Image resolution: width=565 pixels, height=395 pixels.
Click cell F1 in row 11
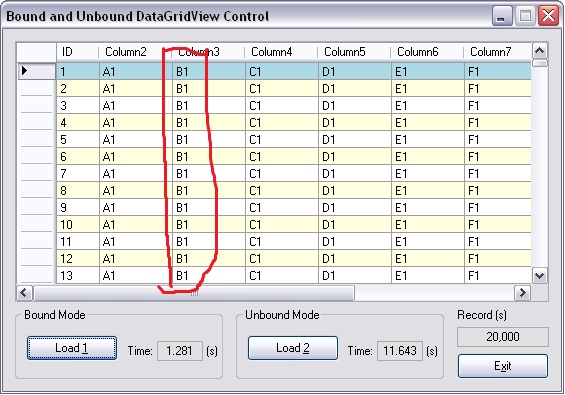tap(498, 241)
